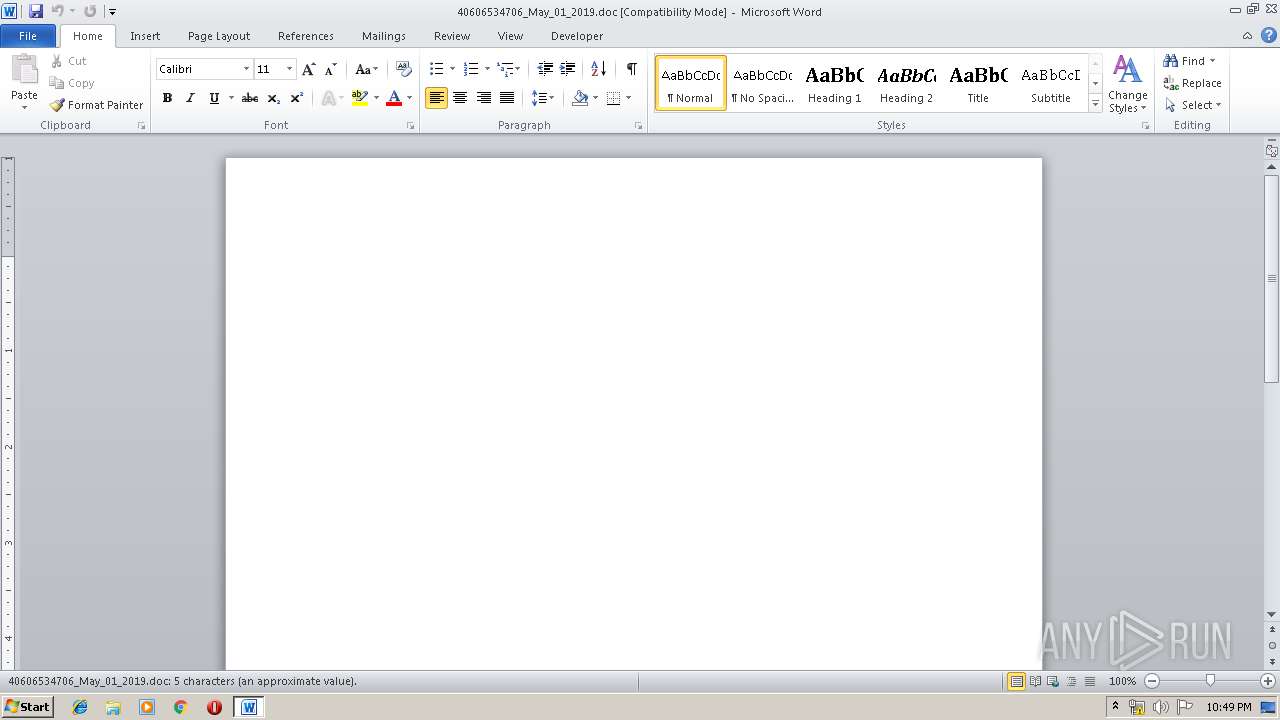The height and width of the screenshot is (720, 1280).
Task: Switch to the References tab
Action: (x=306, y=36)
